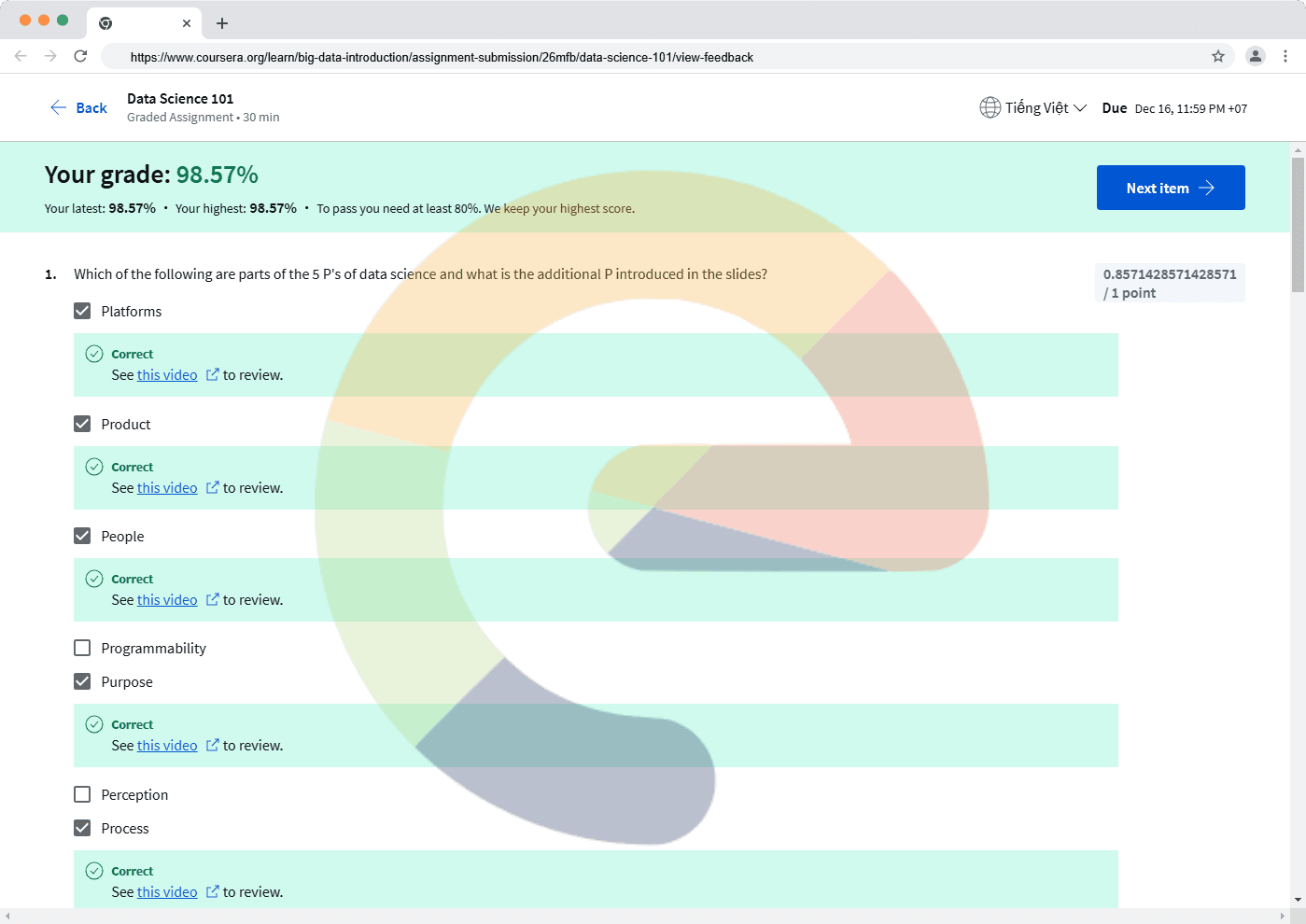Image resolution: width=1306 pixels, height=924 pixels.
Task: Click the external link icon under Platforms
Action: click(x=213, y=375)
